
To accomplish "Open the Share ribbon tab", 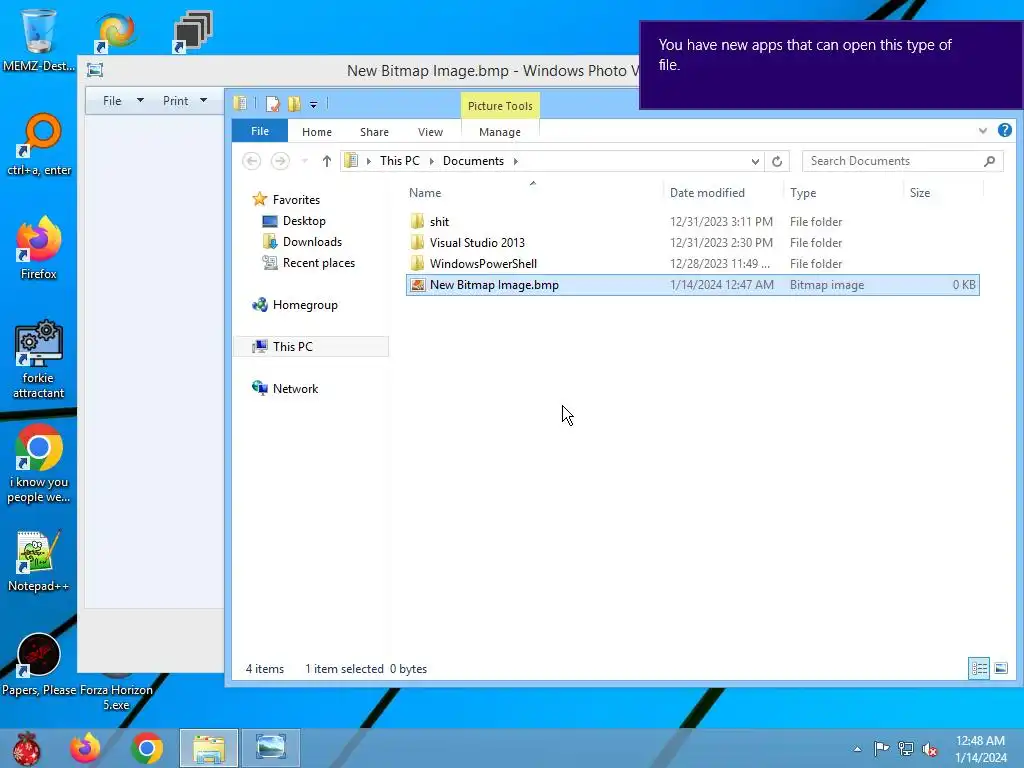I will click(x=374, y=131).
